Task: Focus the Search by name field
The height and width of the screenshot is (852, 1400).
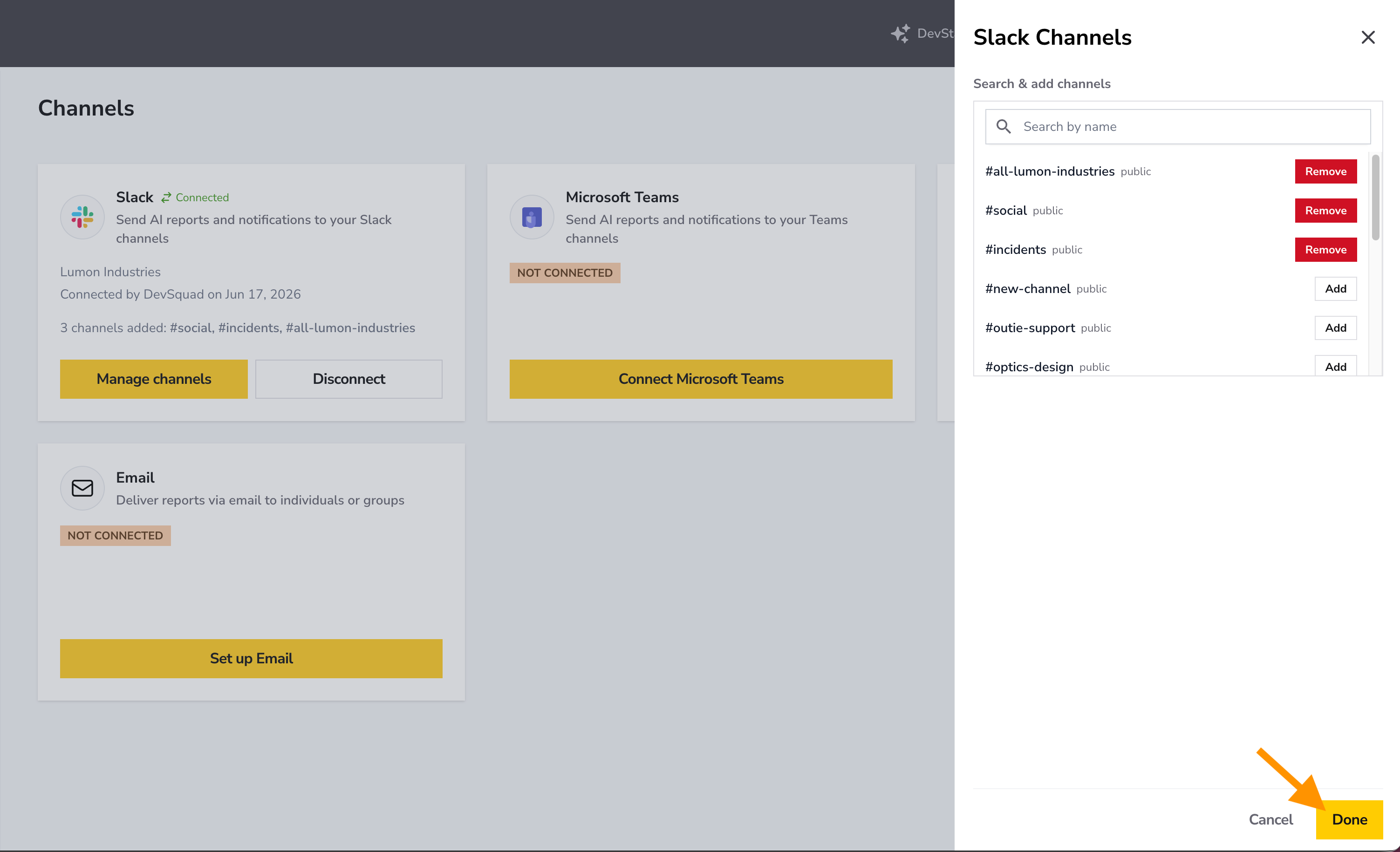Action: pyautogui.click(x=1178, y=127)
